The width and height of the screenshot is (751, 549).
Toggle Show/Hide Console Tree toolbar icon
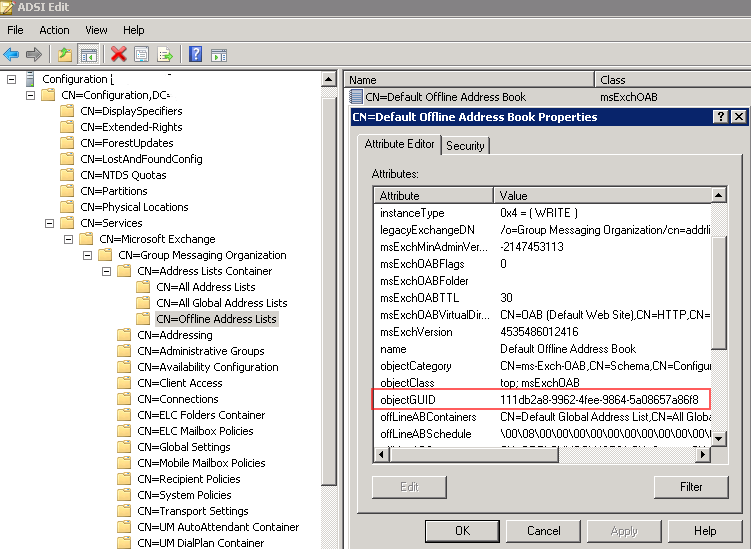click(x=88, y=54)
